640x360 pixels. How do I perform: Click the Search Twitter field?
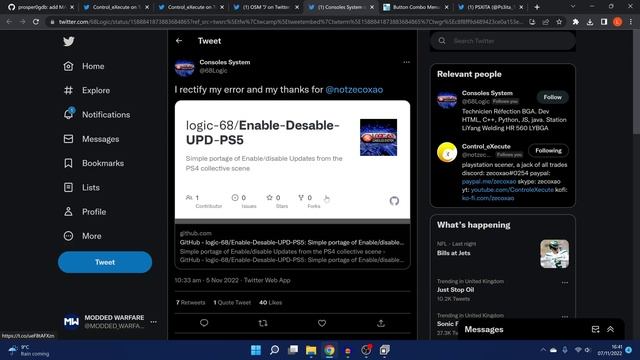tap(503, 41)
